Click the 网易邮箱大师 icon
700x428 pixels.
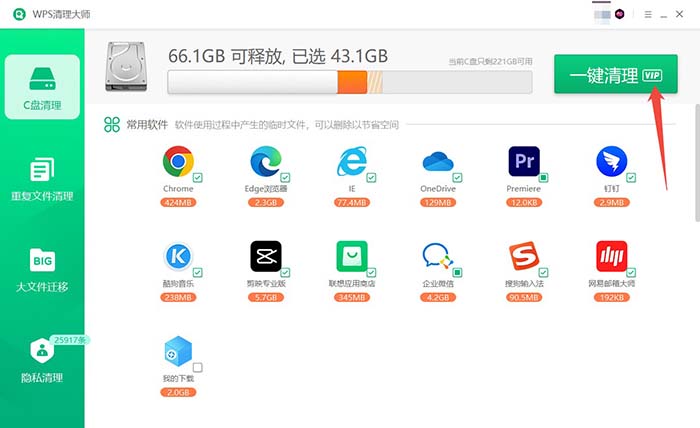click(x=612, y=256)
